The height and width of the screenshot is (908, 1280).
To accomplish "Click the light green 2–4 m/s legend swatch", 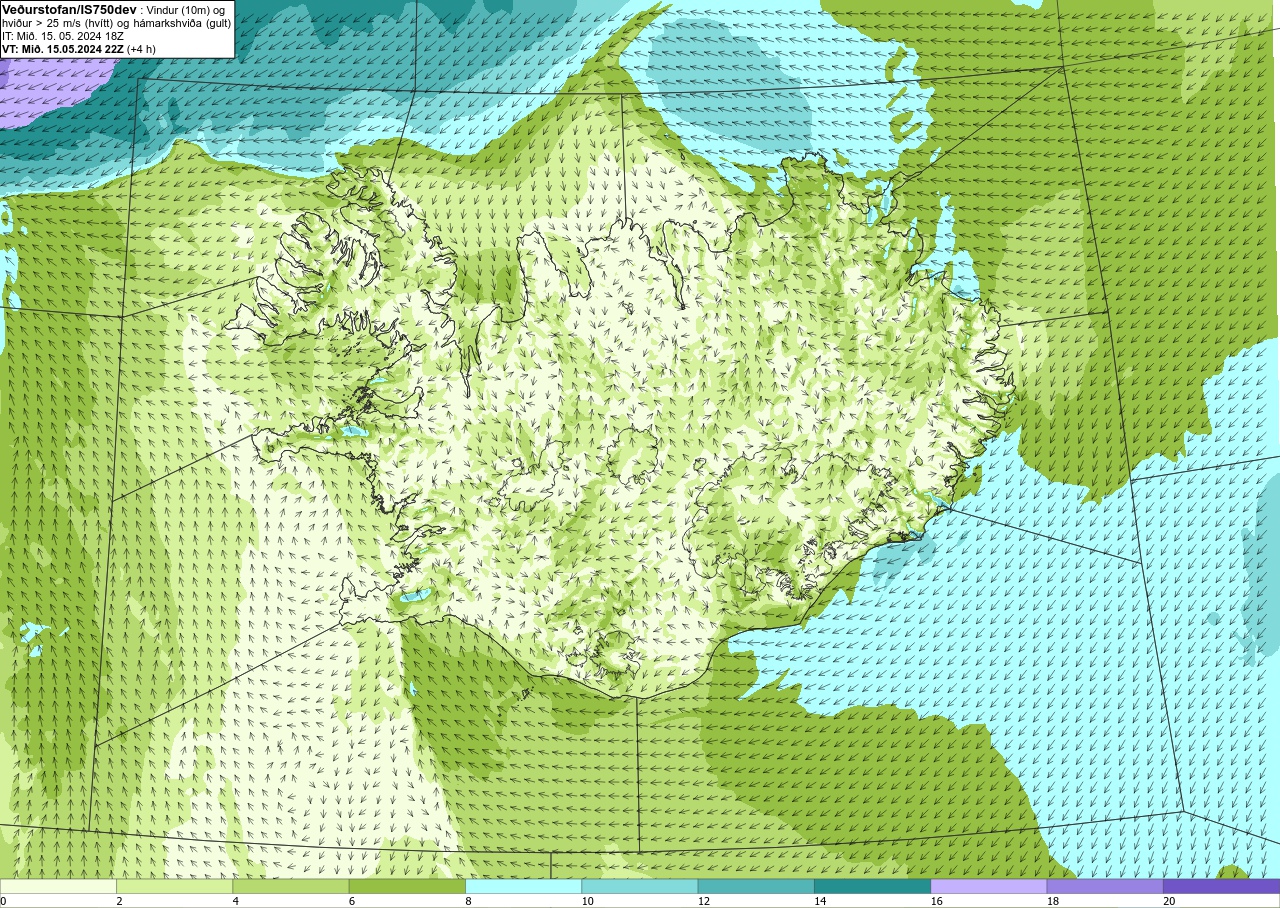I will point(174,886).
